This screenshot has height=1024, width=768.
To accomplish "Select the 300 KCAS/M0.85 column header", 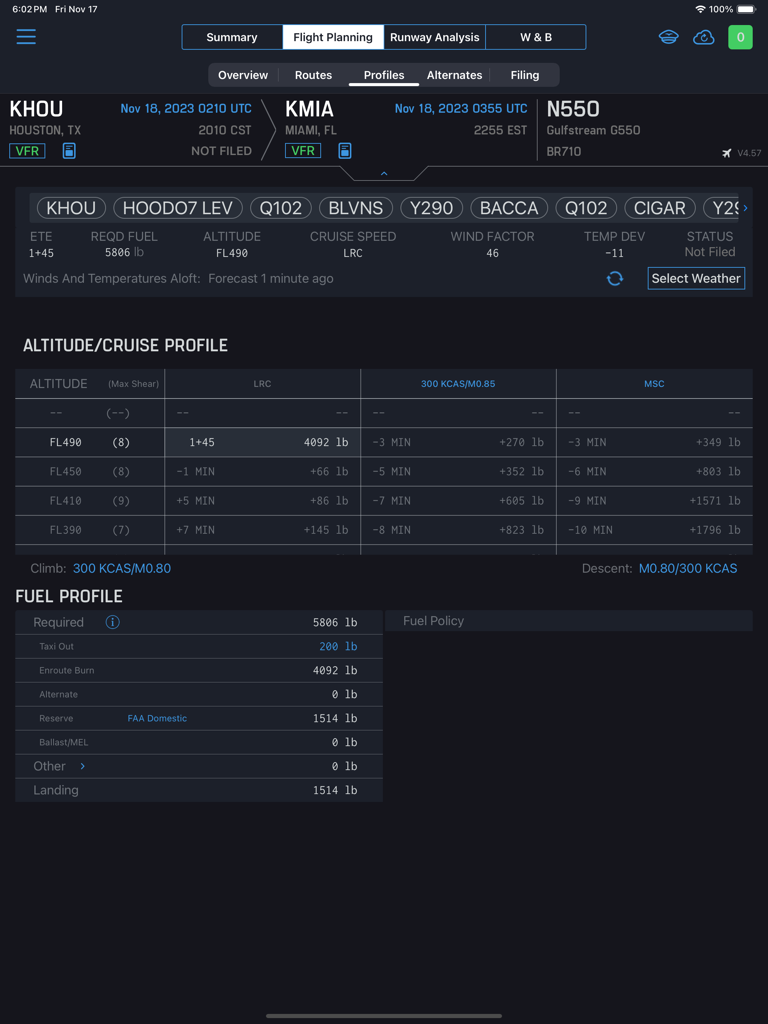I will [x=458, y=384].
